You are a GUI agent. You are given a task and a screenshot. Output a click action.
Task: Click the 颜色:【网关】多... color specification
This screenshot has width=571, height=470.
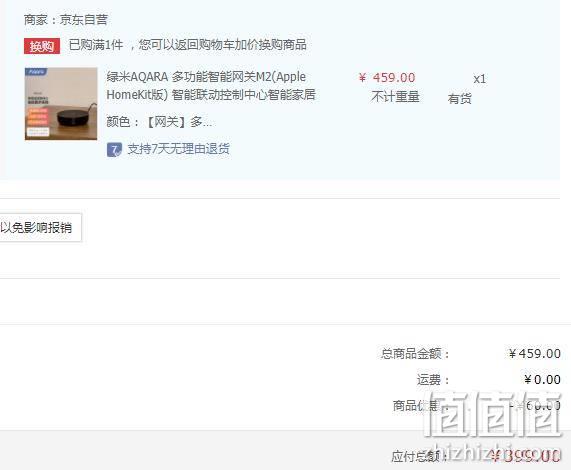click(x=159, y=122)
